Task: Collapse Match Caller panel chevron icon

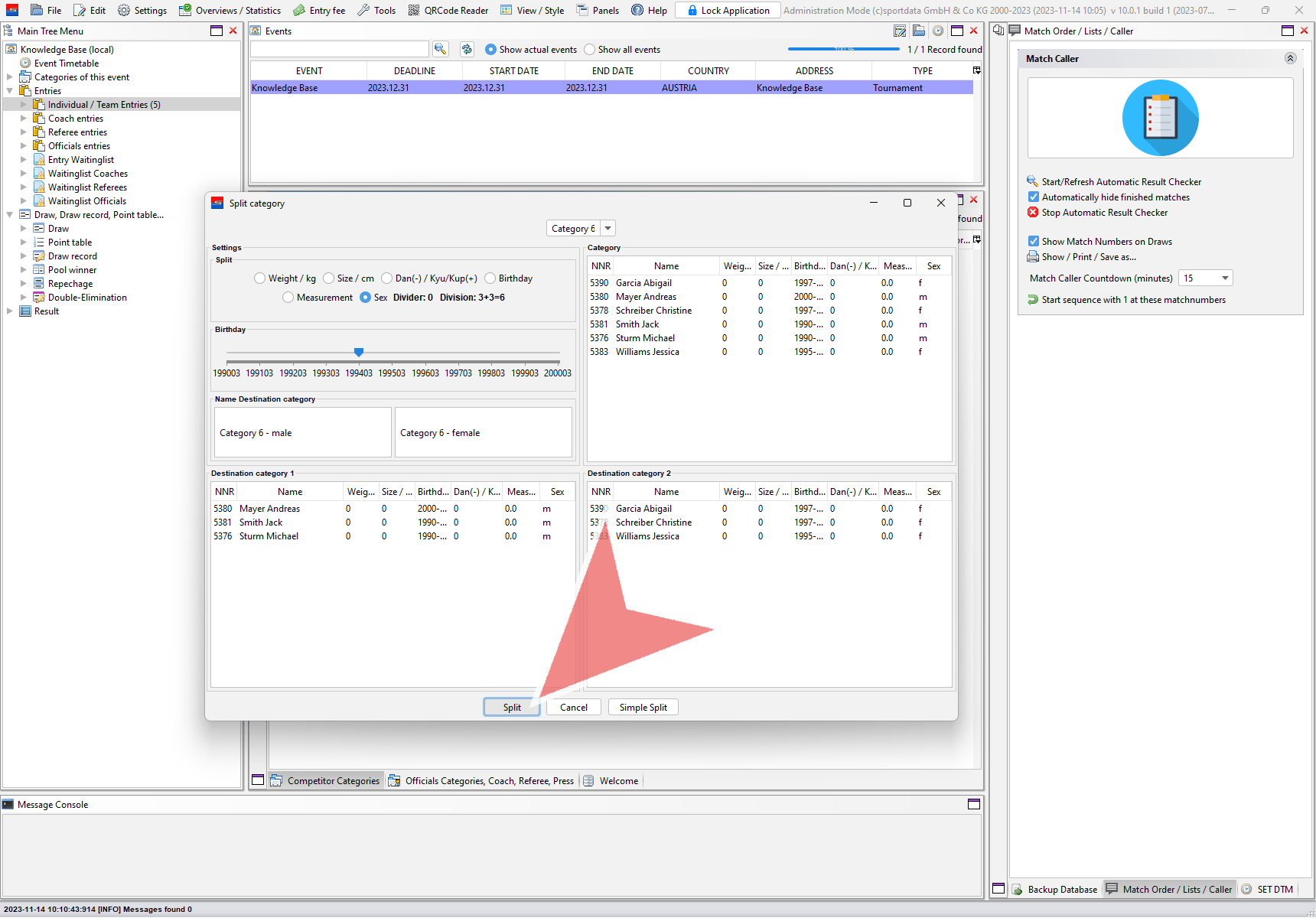Action: pyautogui.click(x=1290, y=58)
